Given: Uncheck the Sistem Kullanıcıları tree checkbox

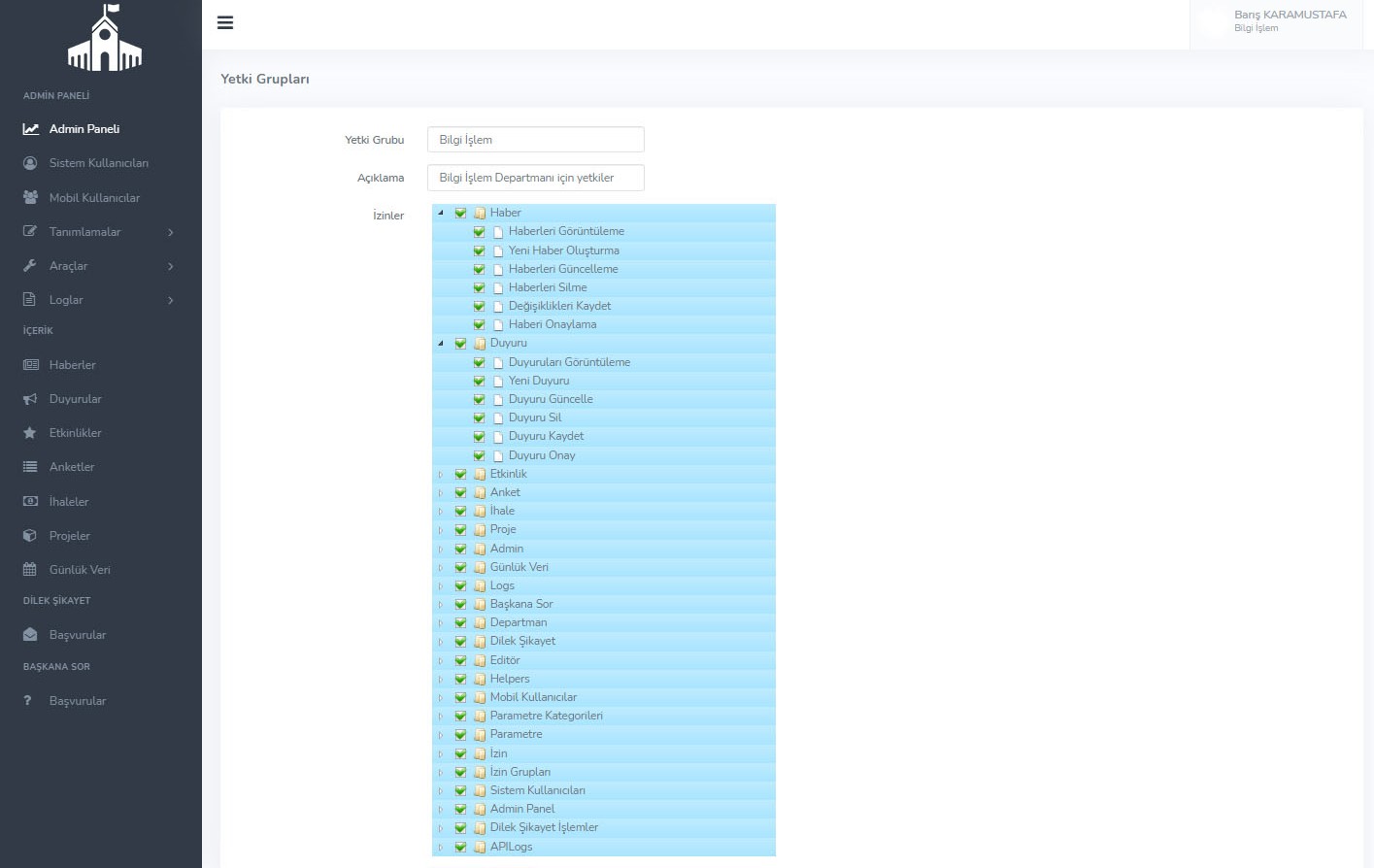Looking at the screenshot, I should coord(460,790).
